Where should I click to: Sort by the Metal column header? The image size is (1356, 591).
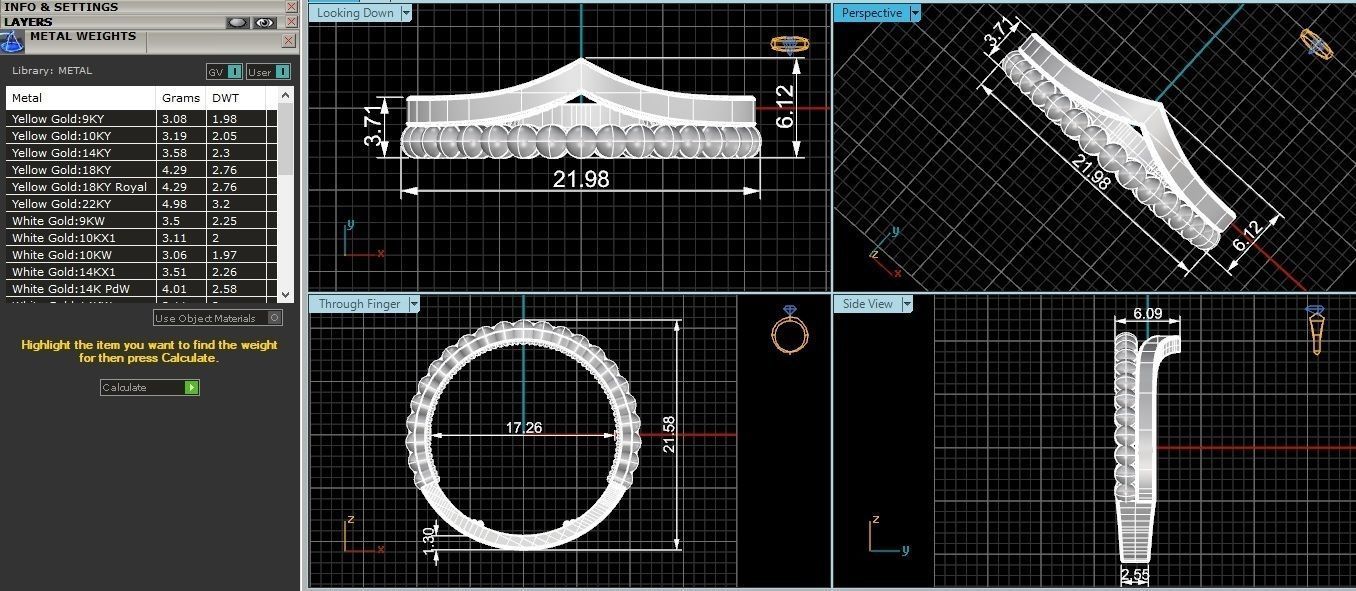[x=81, y=98]
